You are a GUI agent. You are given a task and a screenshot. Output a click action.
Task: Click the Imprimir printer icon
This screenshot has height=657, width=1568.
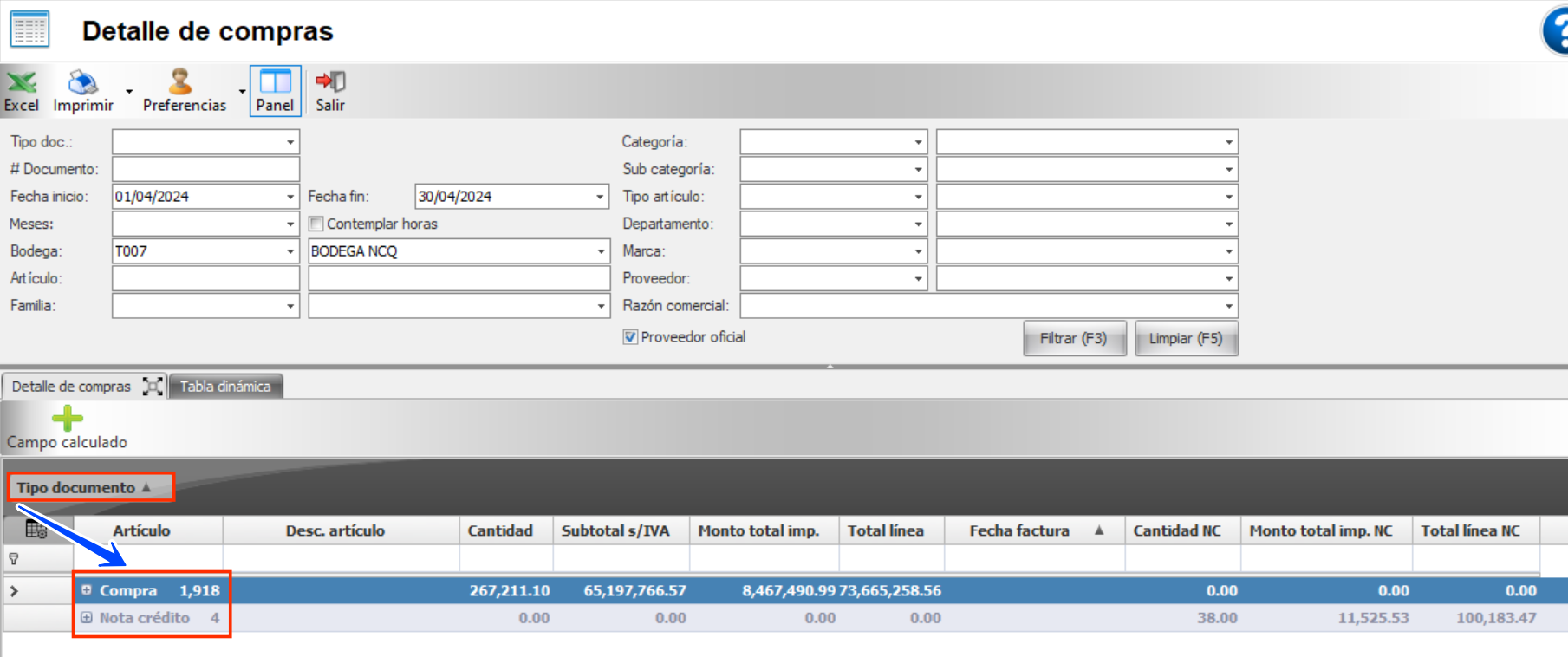83,84
